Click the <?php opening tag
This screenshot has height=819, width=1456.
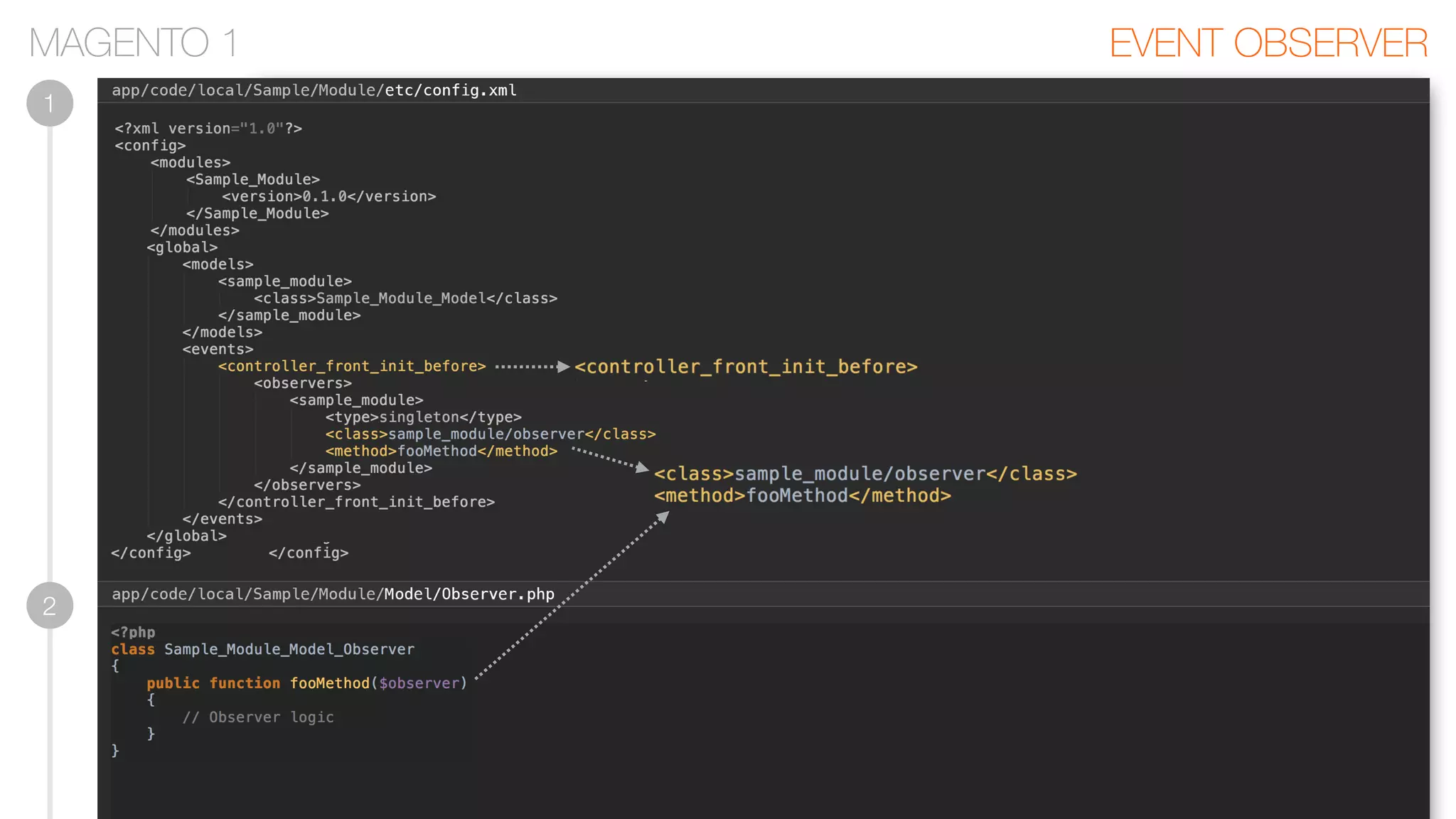(x=133, y=632)
